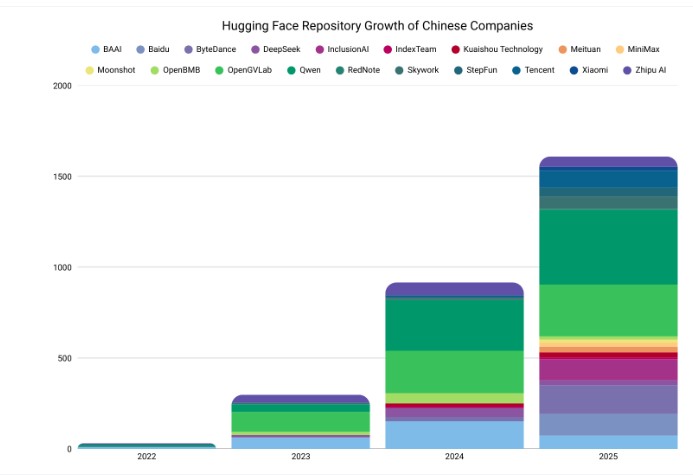Click the BAAI legend color dot

pos(95,49)
